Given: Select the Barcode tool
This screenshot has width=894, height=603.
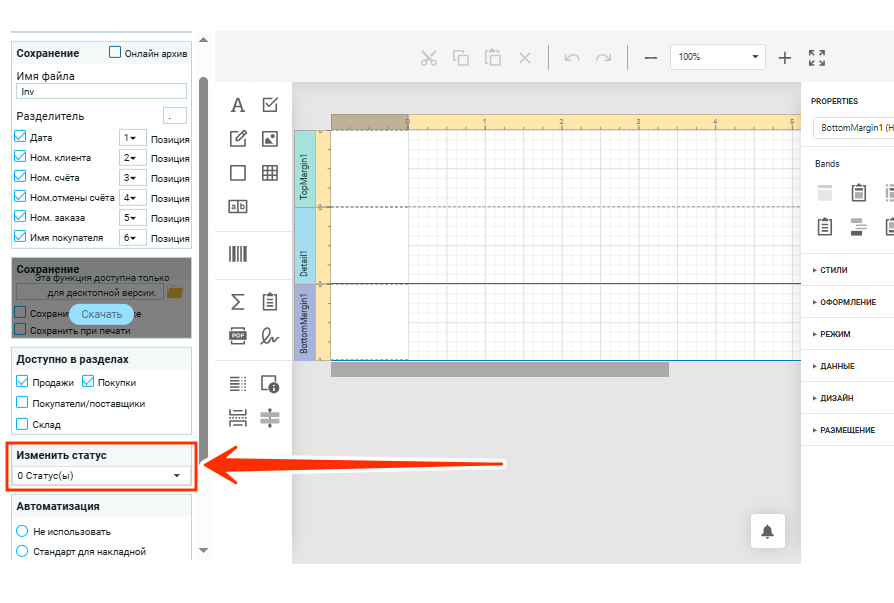Looking at the screenshot, I should (238, 253).
